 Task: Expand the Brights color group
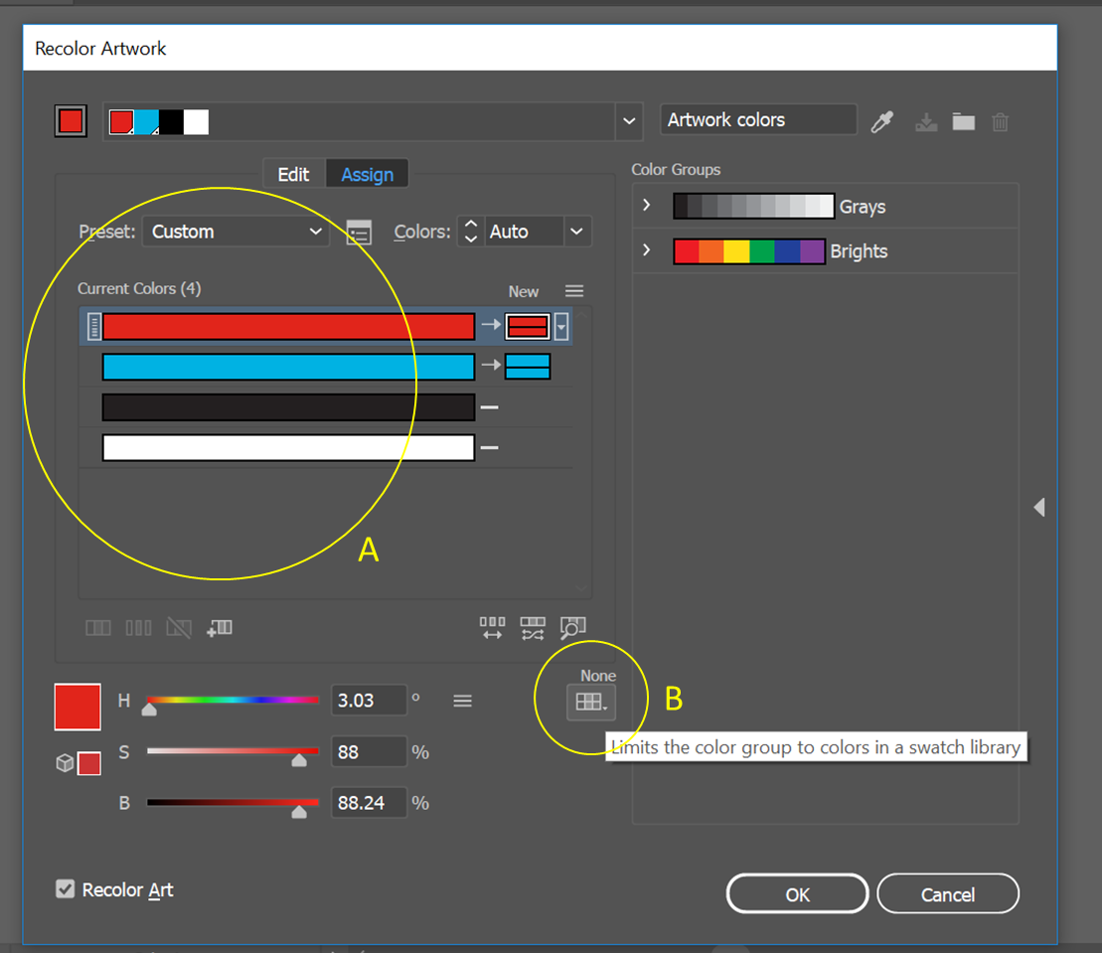tap(647, 250)
